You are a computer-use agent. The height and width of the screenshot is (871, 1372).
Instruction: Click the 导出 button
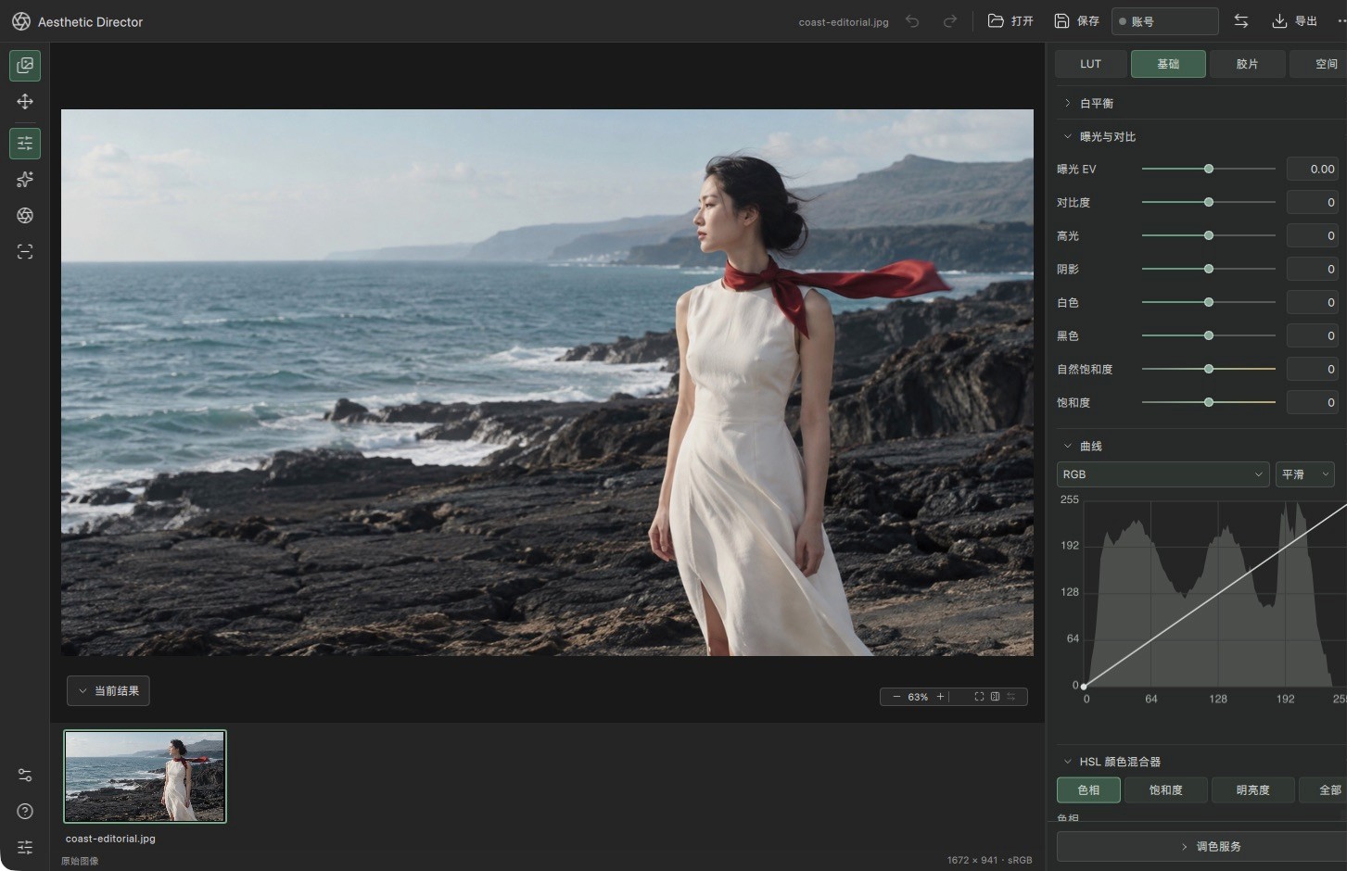coord(1295,21)
